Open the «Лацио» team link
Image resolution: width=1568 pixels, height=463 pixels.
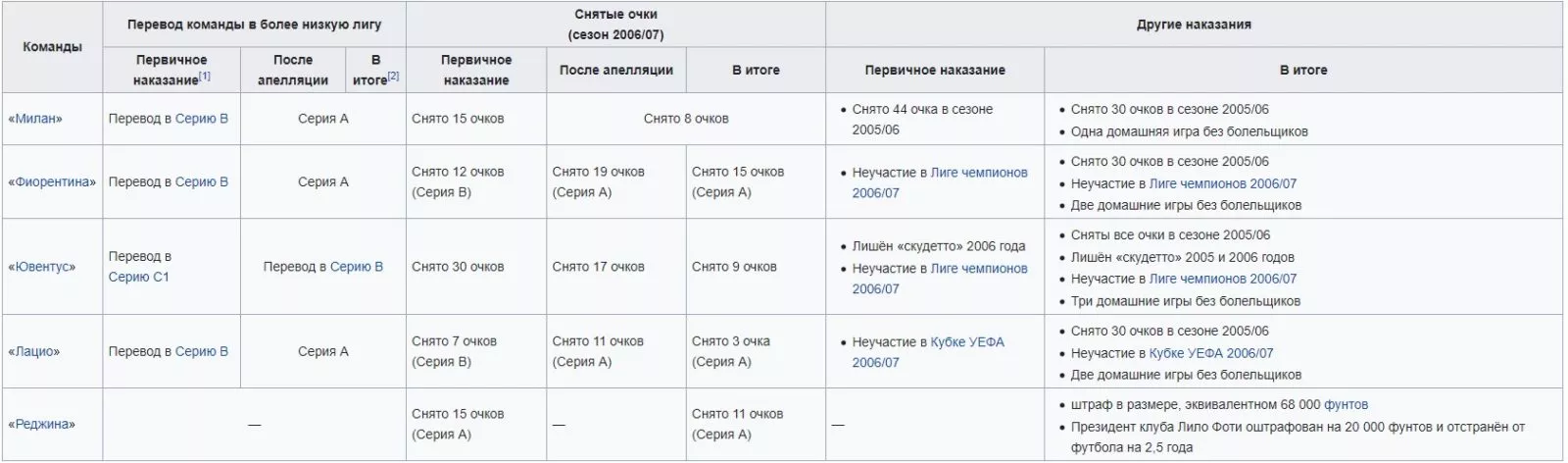tap(36, 351)
